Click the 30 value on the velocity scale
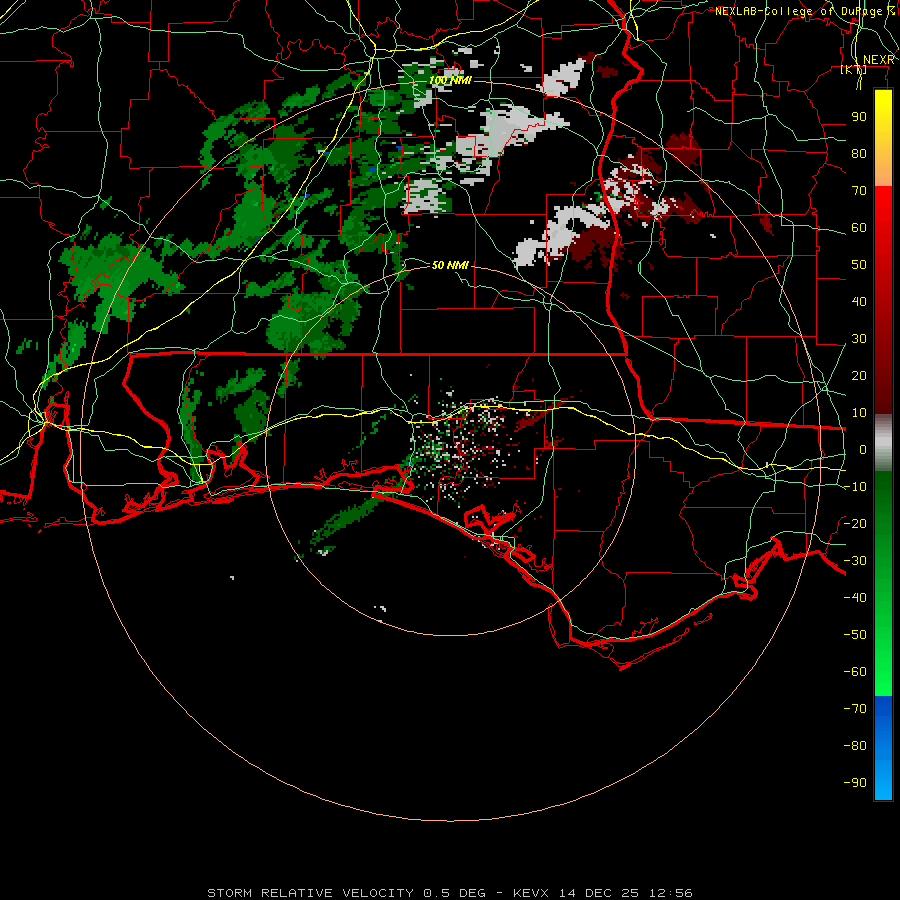The width and height of the screenshot is (900, 900). click(x=859, y=339)
